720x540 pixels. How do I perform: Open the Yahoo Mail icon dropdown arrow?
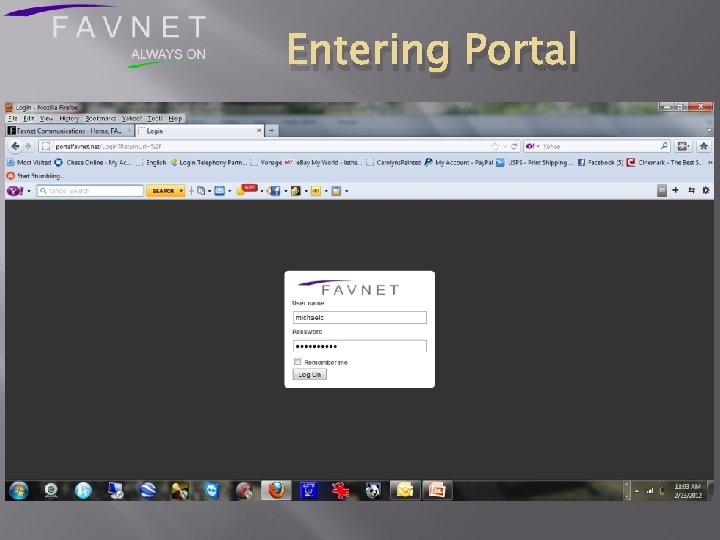pyautogui.click(x=229, y=191)
